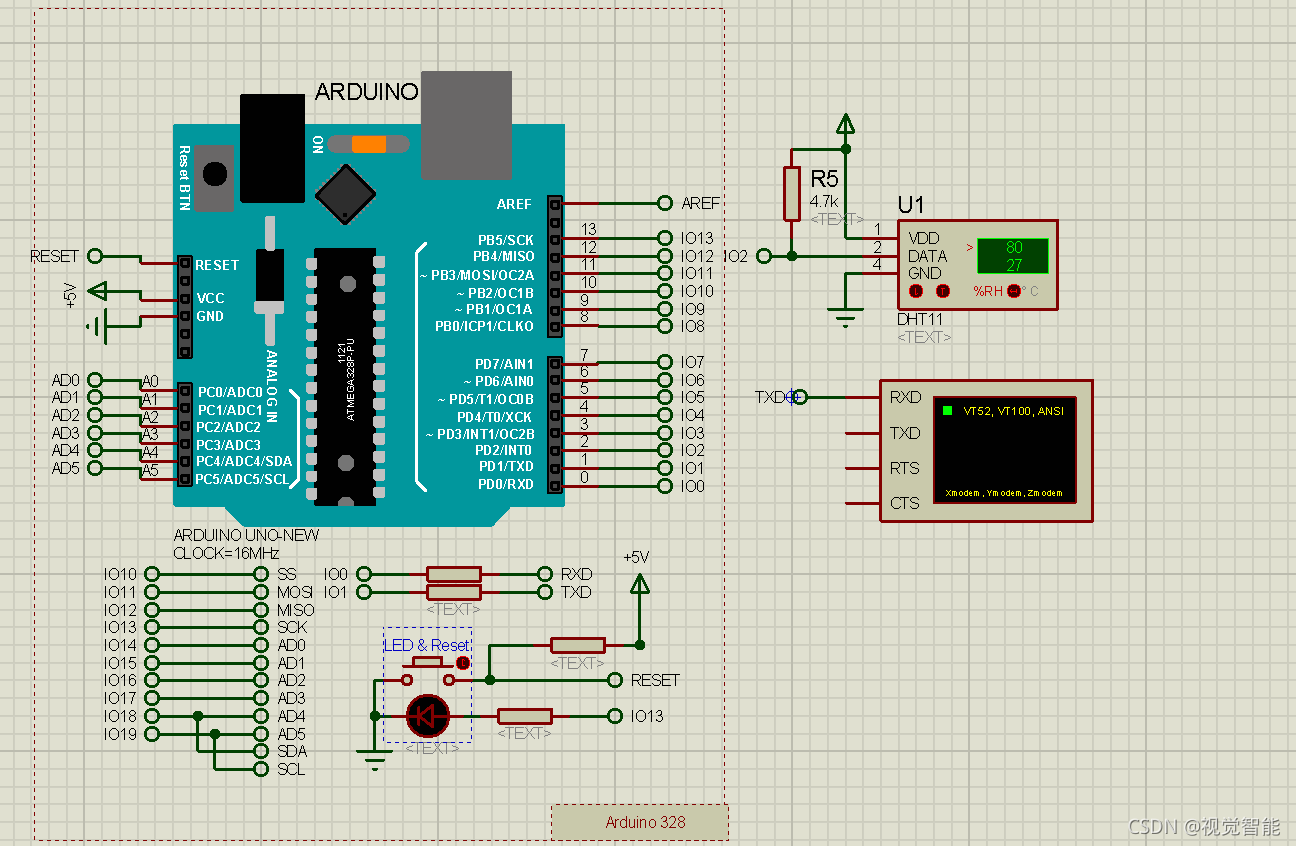Select the resistor on the IO0–RXD line
Viewport: 1296px width, 846px height.
tap(454, 574)
